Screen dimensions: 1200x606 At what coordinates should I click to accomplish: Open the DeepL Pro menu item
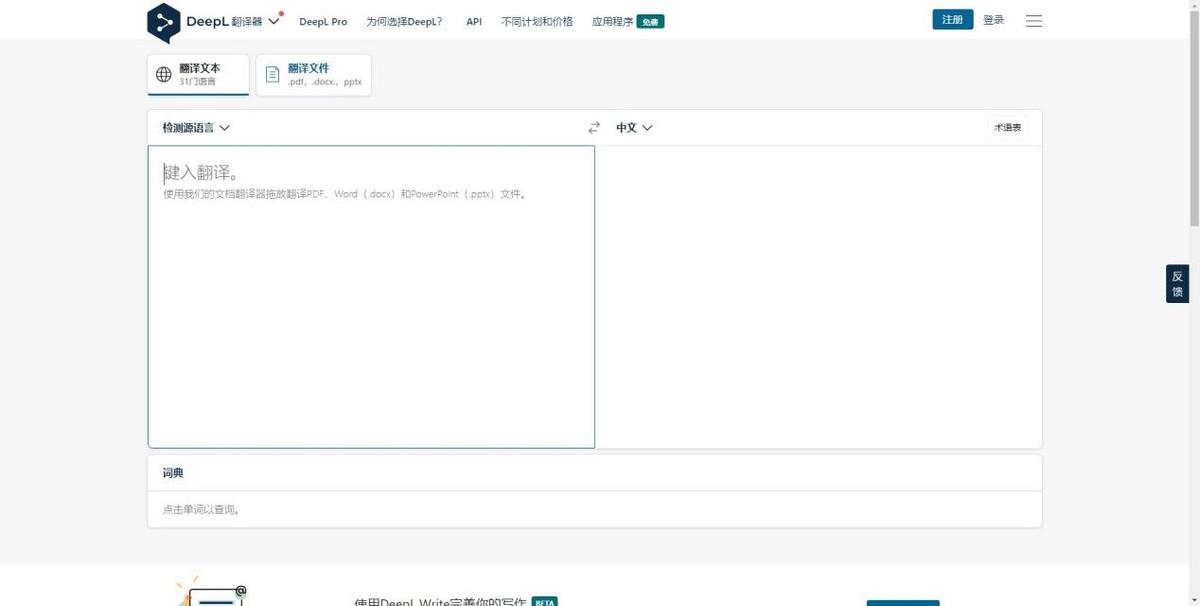pos(323,21)
